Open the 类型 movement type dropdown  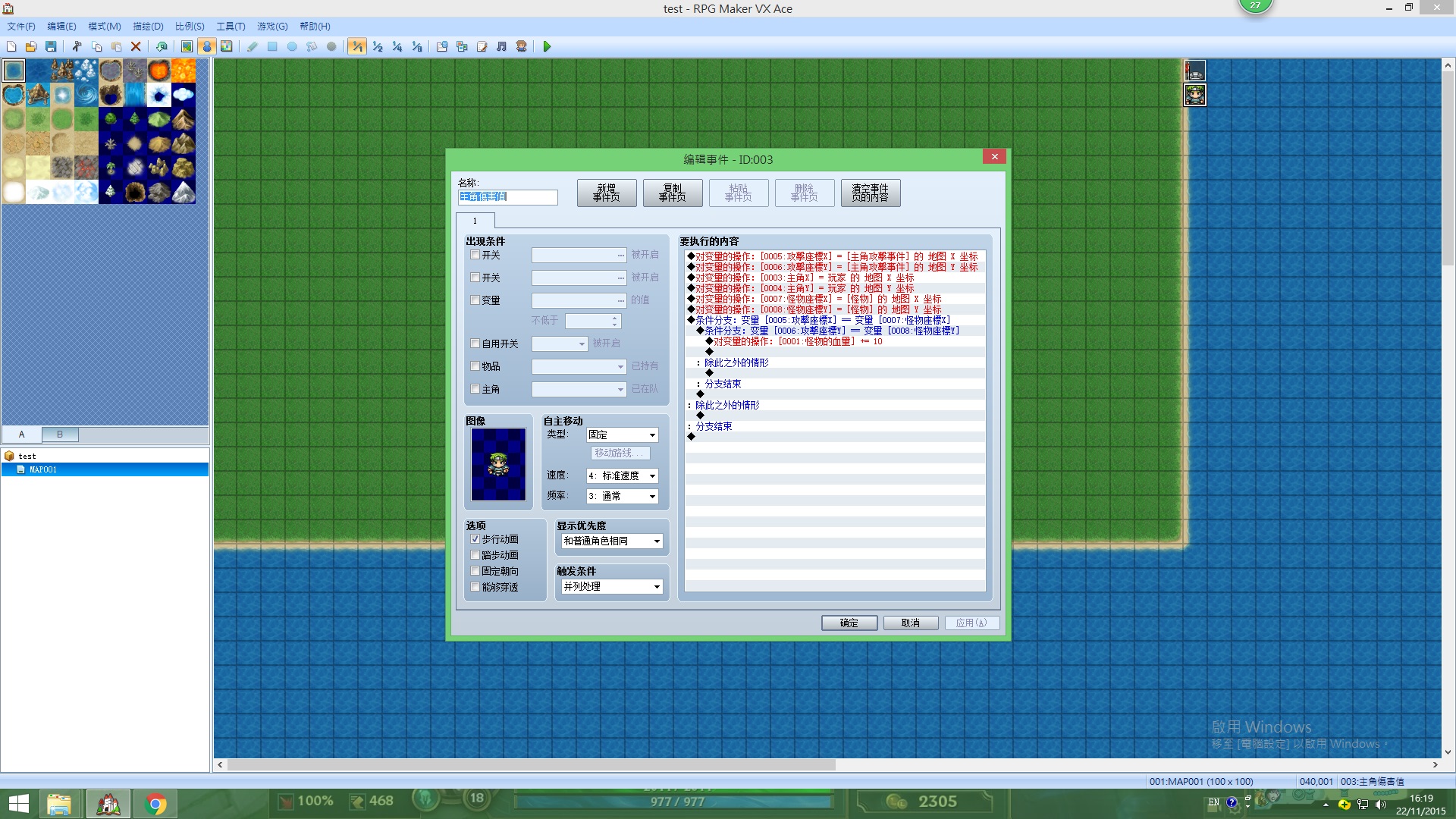(622, 435)
